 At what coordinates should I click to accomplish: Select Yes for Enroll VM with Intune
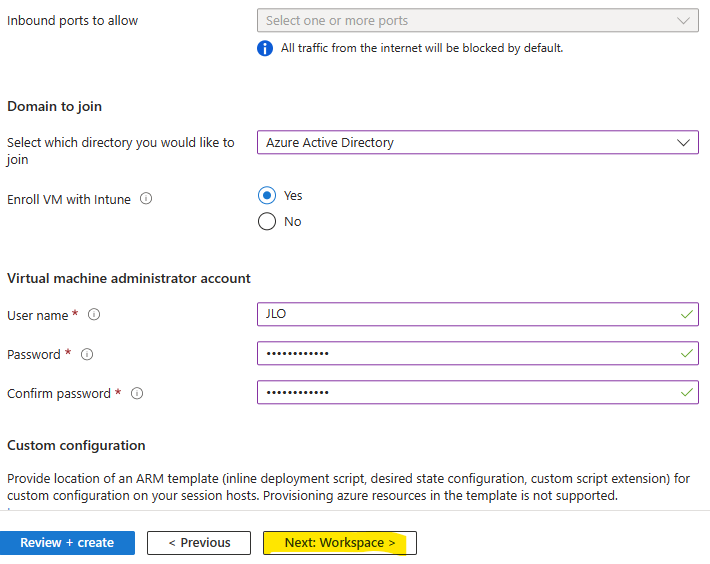pyautogui.click(x=267, y=196)
